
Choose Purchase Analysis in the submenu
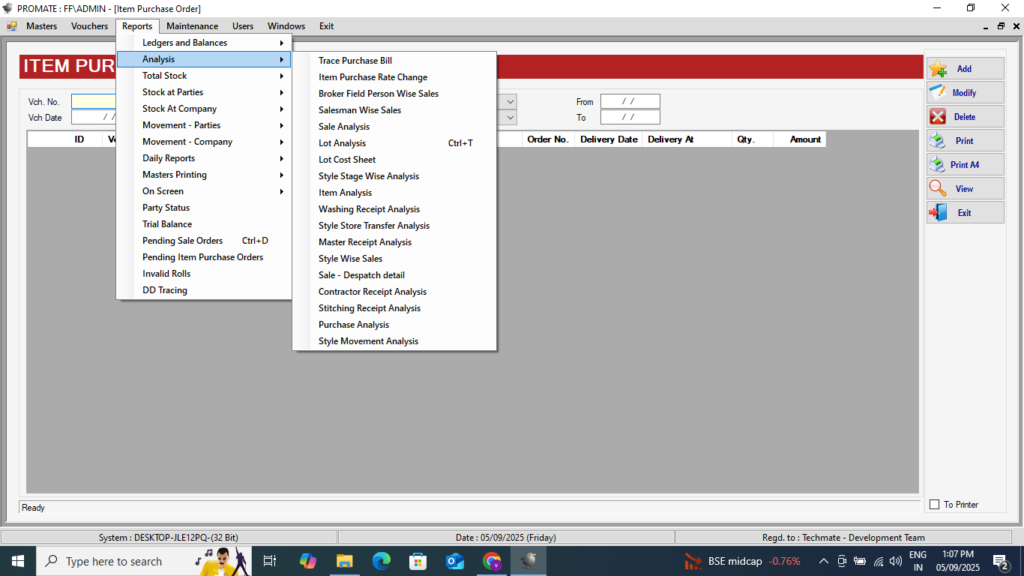click(353, 325)
